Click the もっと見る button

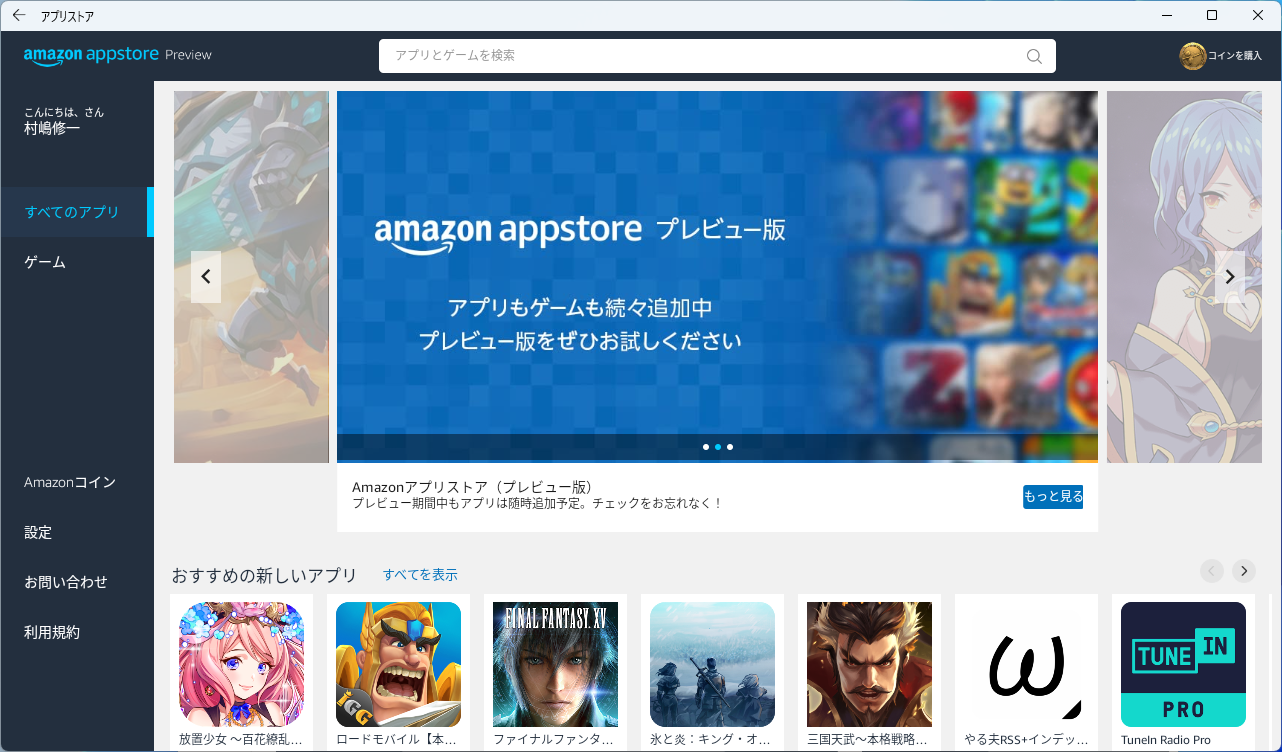coord(1053,497)
